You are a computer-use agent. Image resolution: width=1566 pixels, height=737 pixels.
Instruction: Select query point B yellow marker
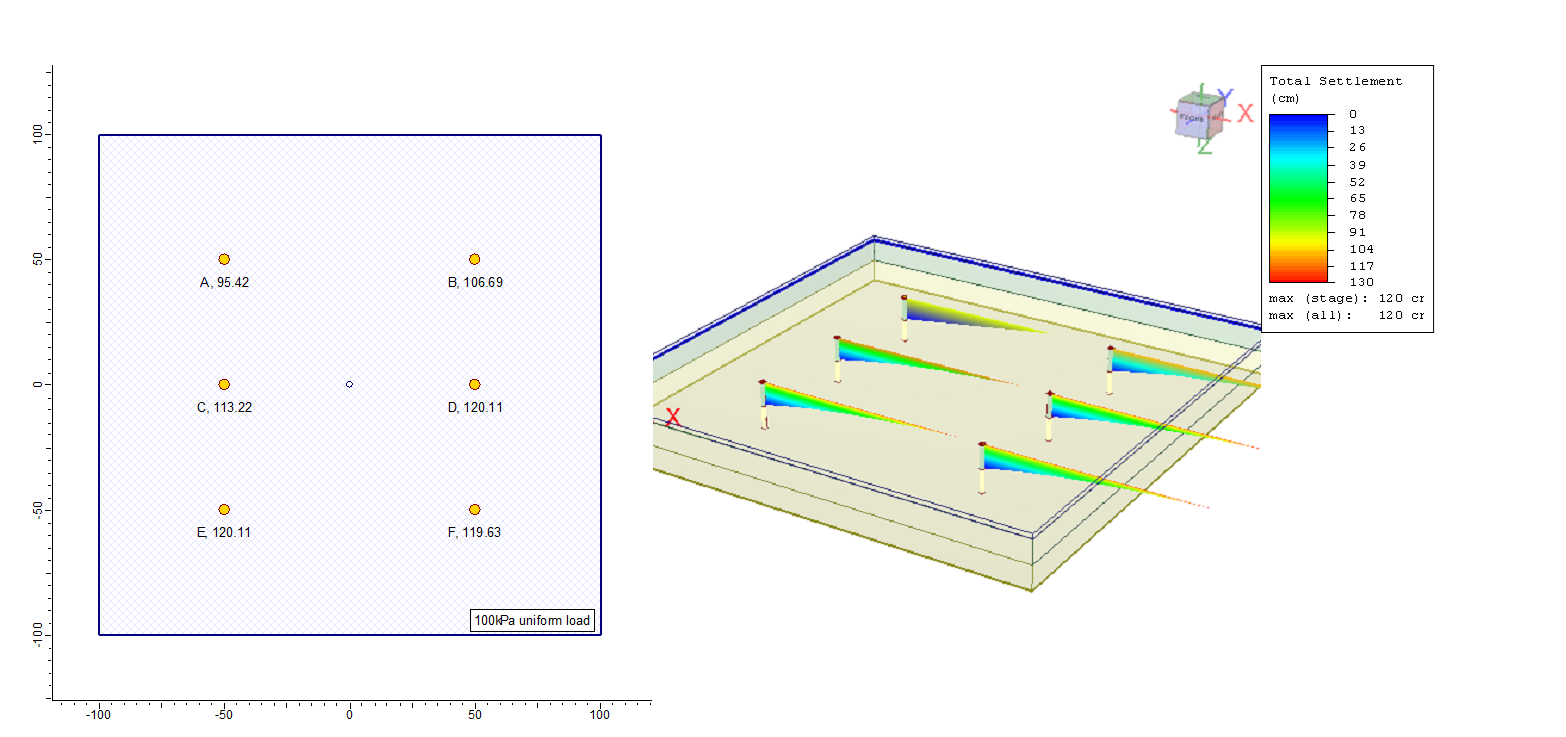coord(475,259)
